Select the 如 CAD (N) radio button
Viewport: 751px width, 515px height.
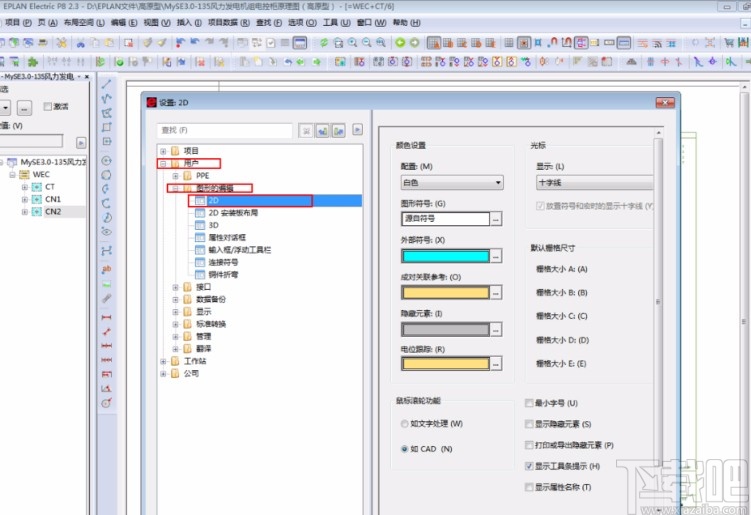tap(404, 449)
